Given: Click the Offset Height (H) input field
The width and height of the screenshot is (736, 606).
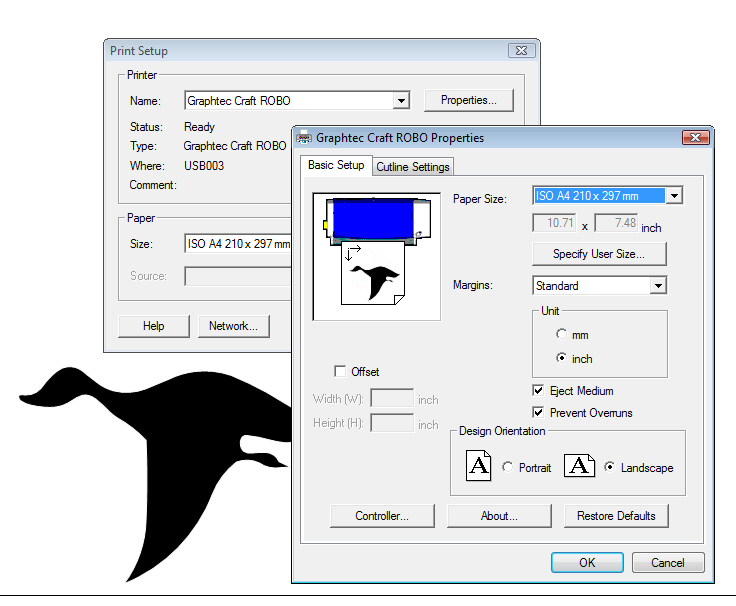Looking at the screenshot, I should pyautogui.click(x=392, y=423).
